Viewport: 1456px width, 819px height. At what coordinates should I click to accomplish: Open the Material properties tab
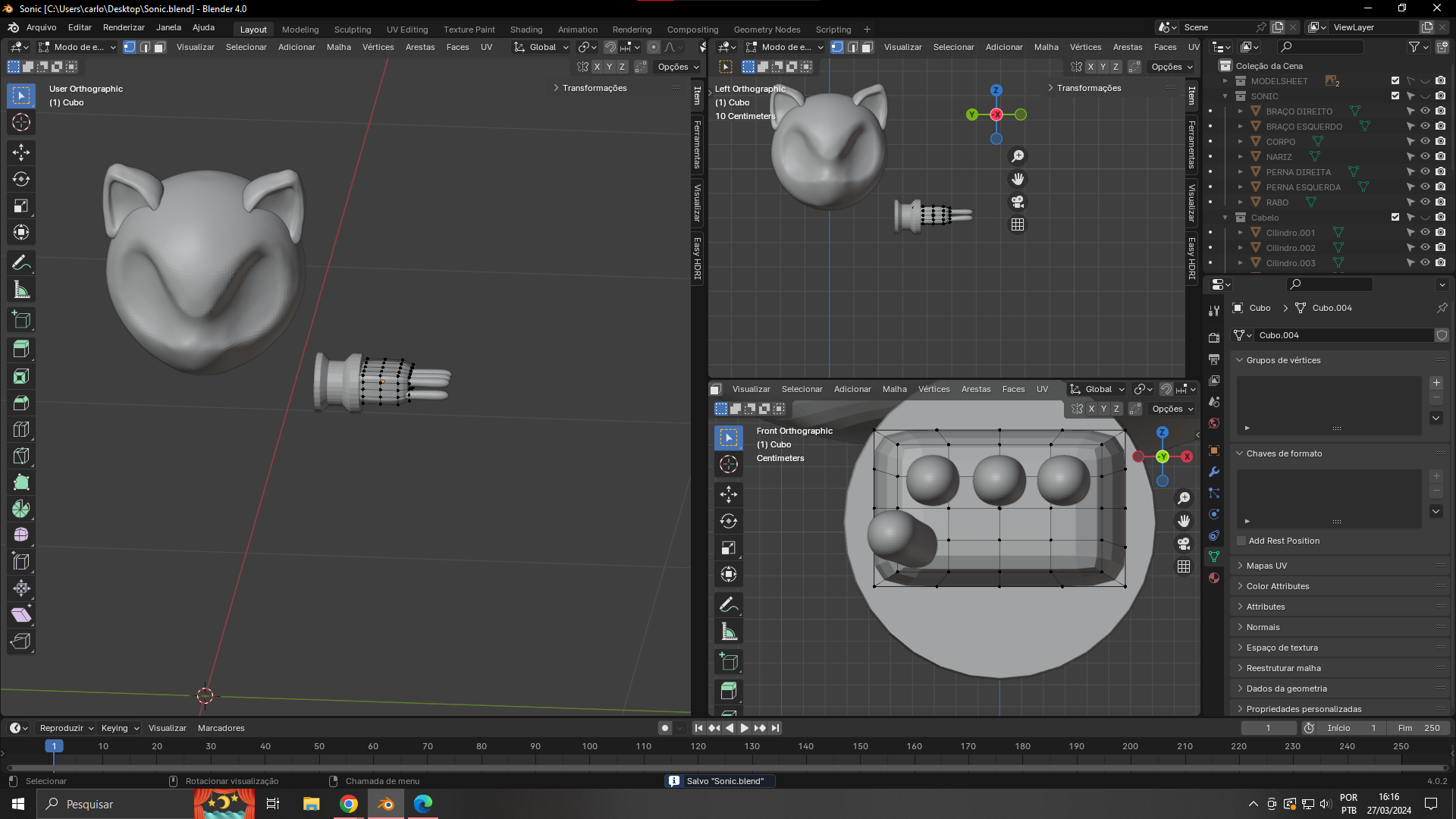pyautogui.click(x=1214, y=578)
